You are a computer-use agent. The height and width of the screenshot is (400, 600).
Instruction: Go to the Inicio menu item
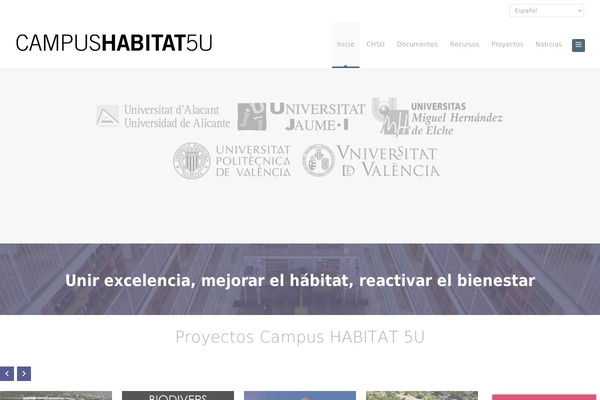[x=346, y=44]
